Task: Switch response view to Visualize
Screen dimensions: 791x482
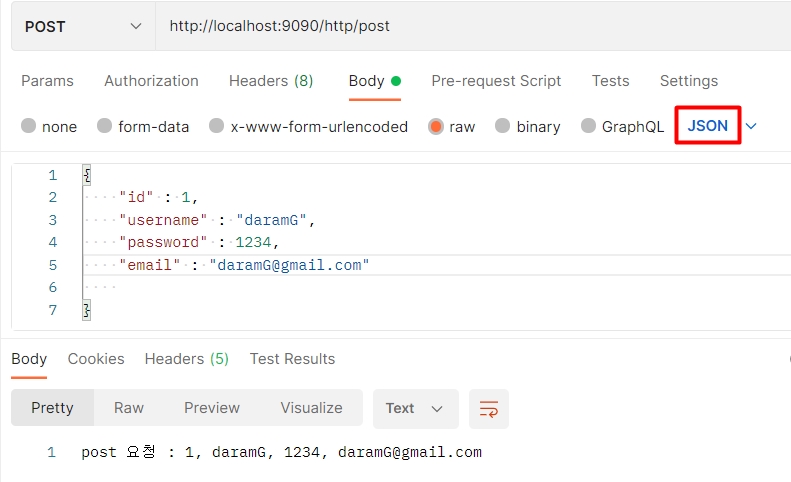Action: (x=311, y=408)
